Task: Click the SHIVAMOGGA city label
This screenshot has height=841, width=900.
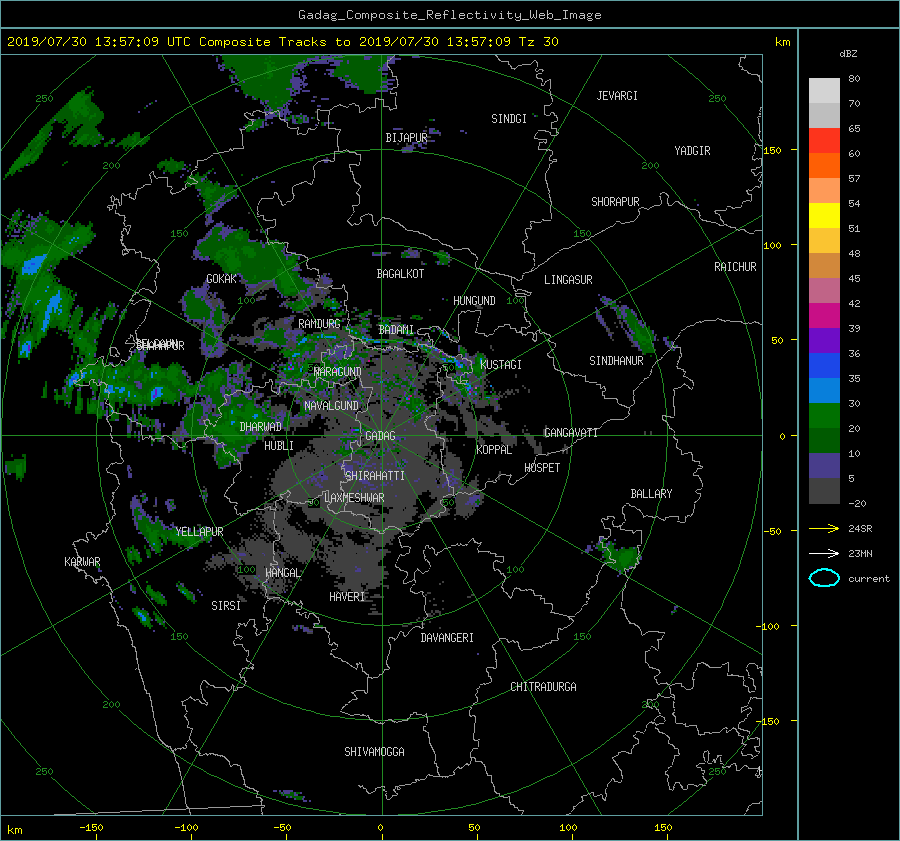Action: pyautogui.click(x=374, y=751)
